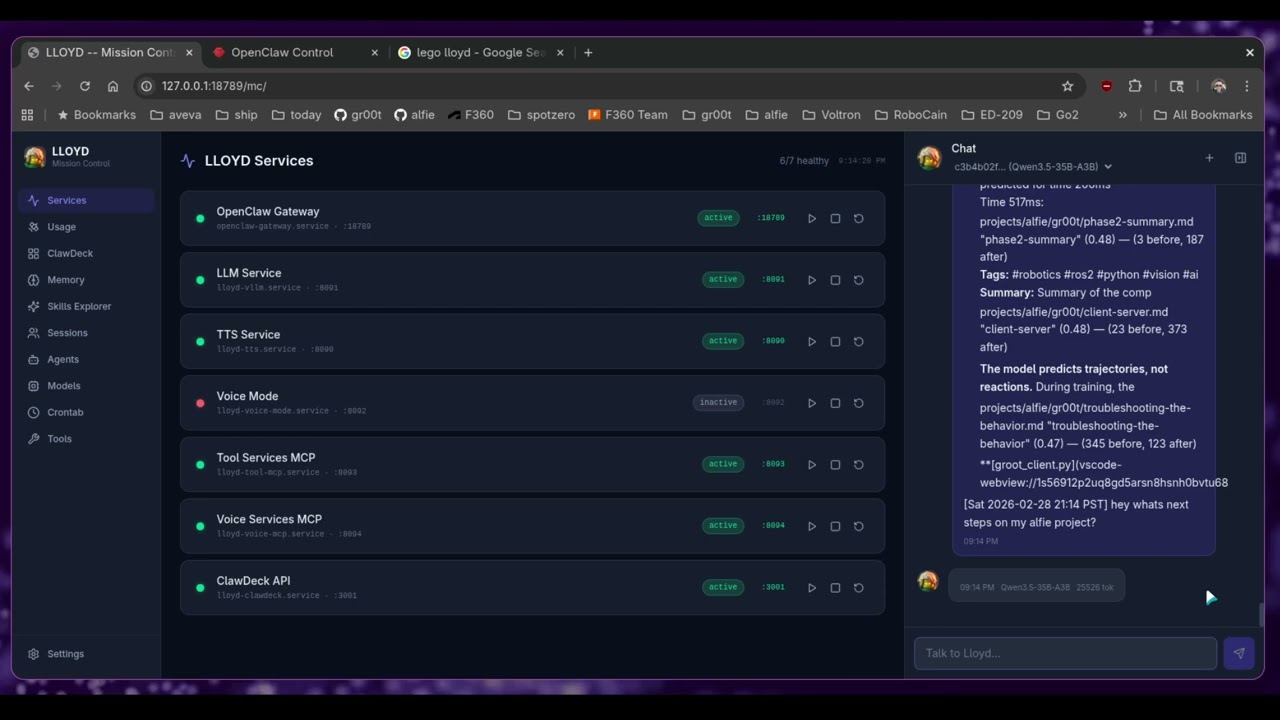The image size is (1280, 720).
Task: Start the TTS Service
Action: point(812,341)
